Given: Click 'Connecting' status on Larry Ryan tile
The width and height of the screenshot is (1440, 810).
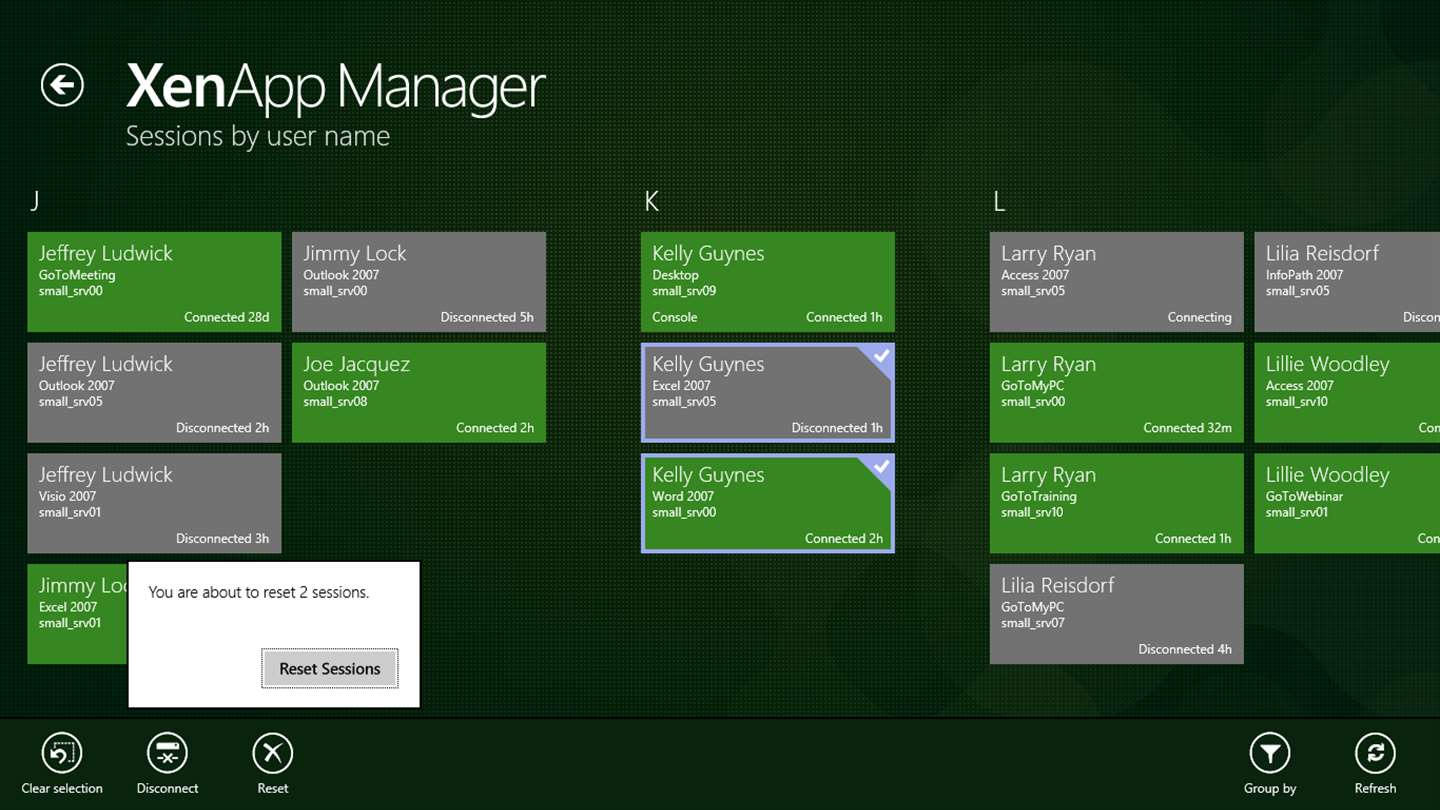Looking at the screenshot, I should [1199, 317].
